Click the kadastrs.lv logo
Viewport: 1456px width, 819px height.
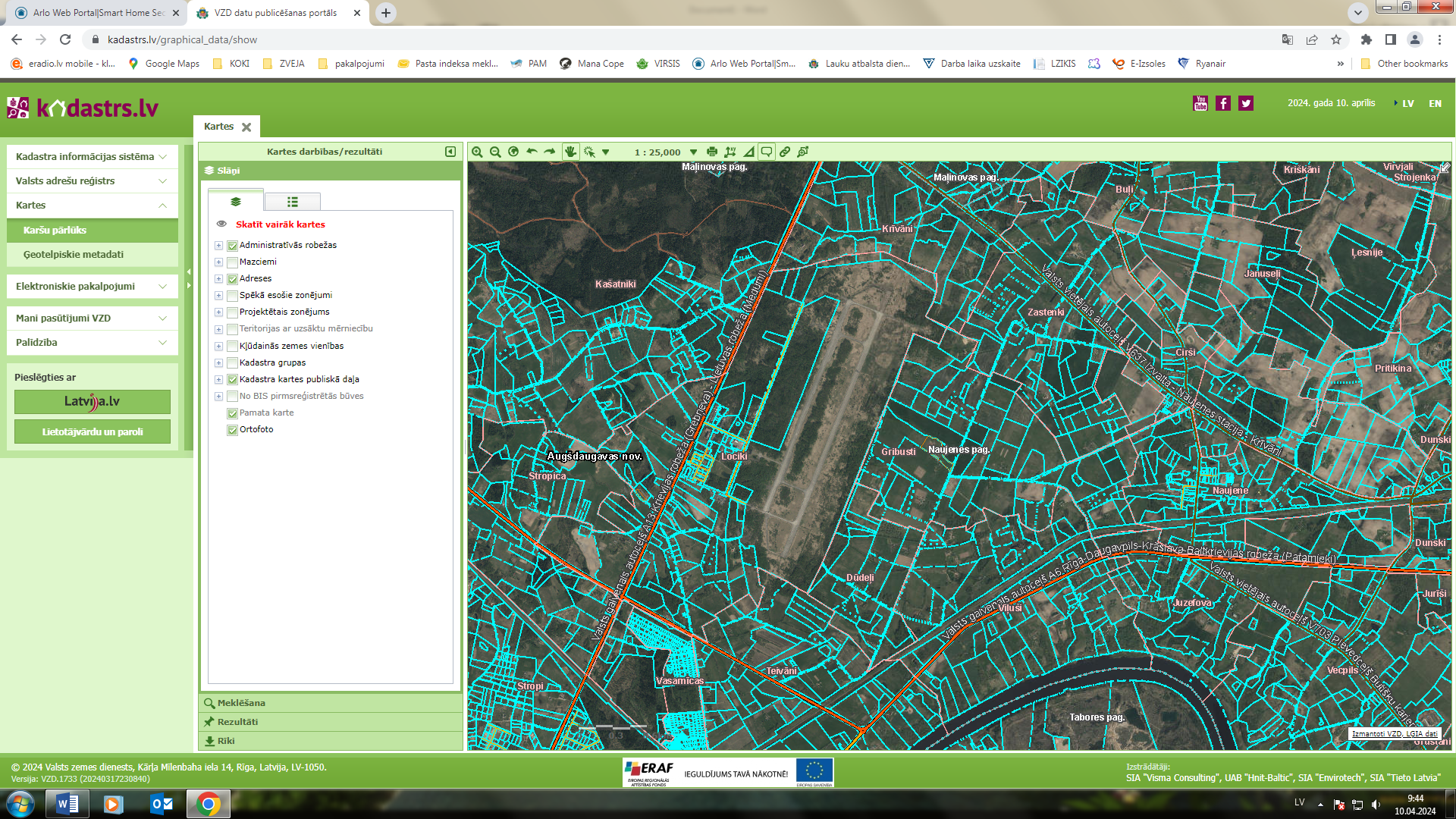click(x=83, y=108)
